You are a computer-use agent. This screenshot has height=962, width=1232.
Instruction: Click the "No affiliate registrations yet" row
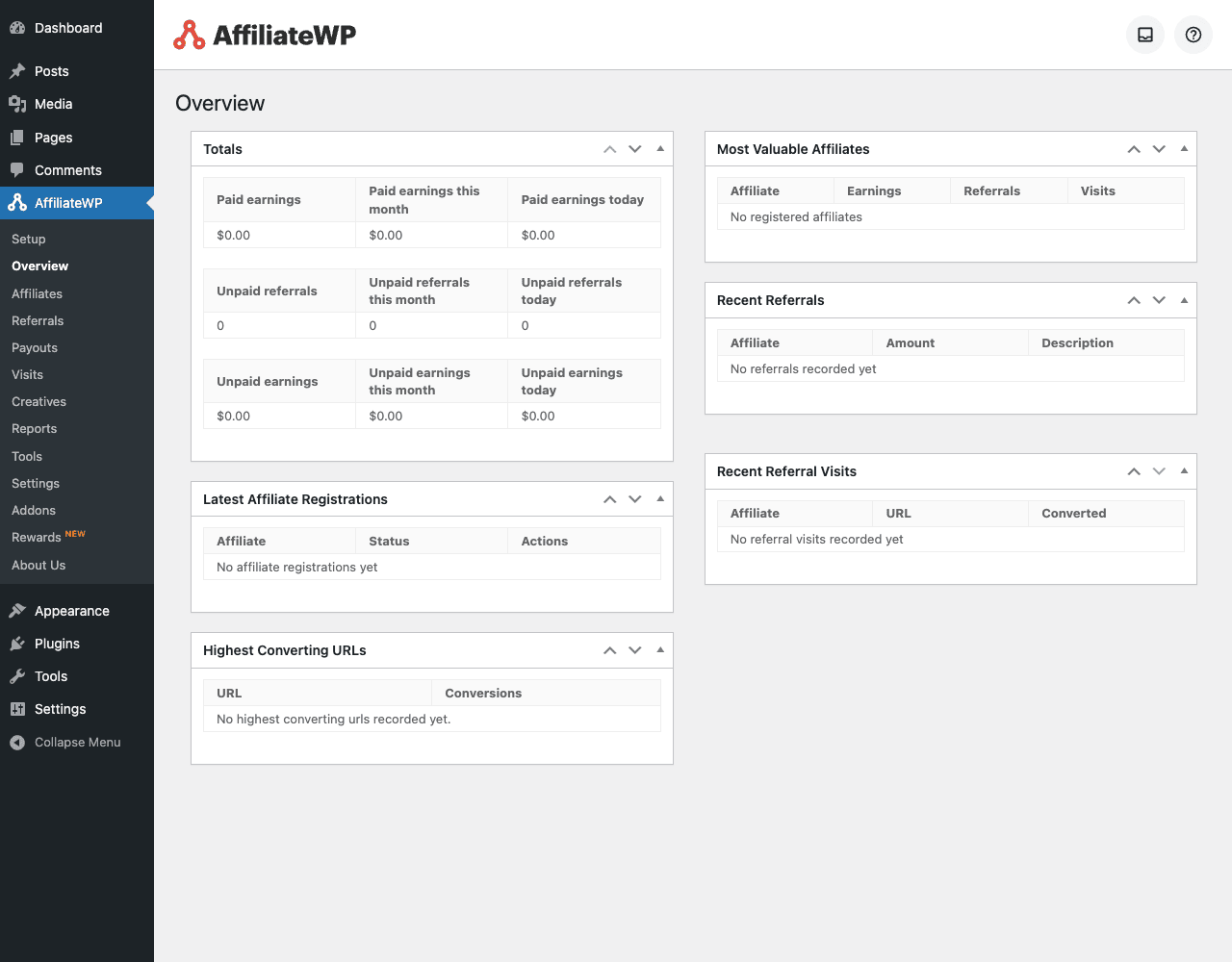pyautogui.click(x=432, y=567)
